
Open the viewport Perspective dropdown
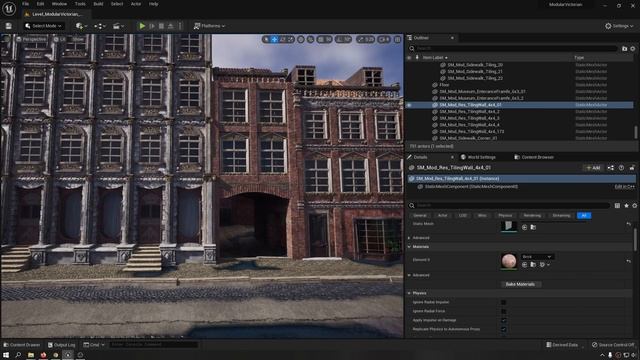coord(31,39)
